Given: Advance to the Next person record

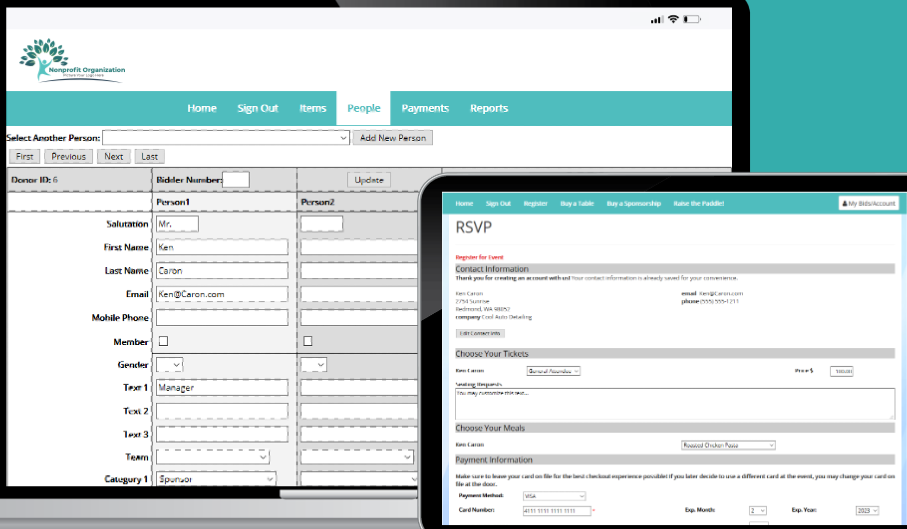Looking at the screenshot, I should pos(113,156).
